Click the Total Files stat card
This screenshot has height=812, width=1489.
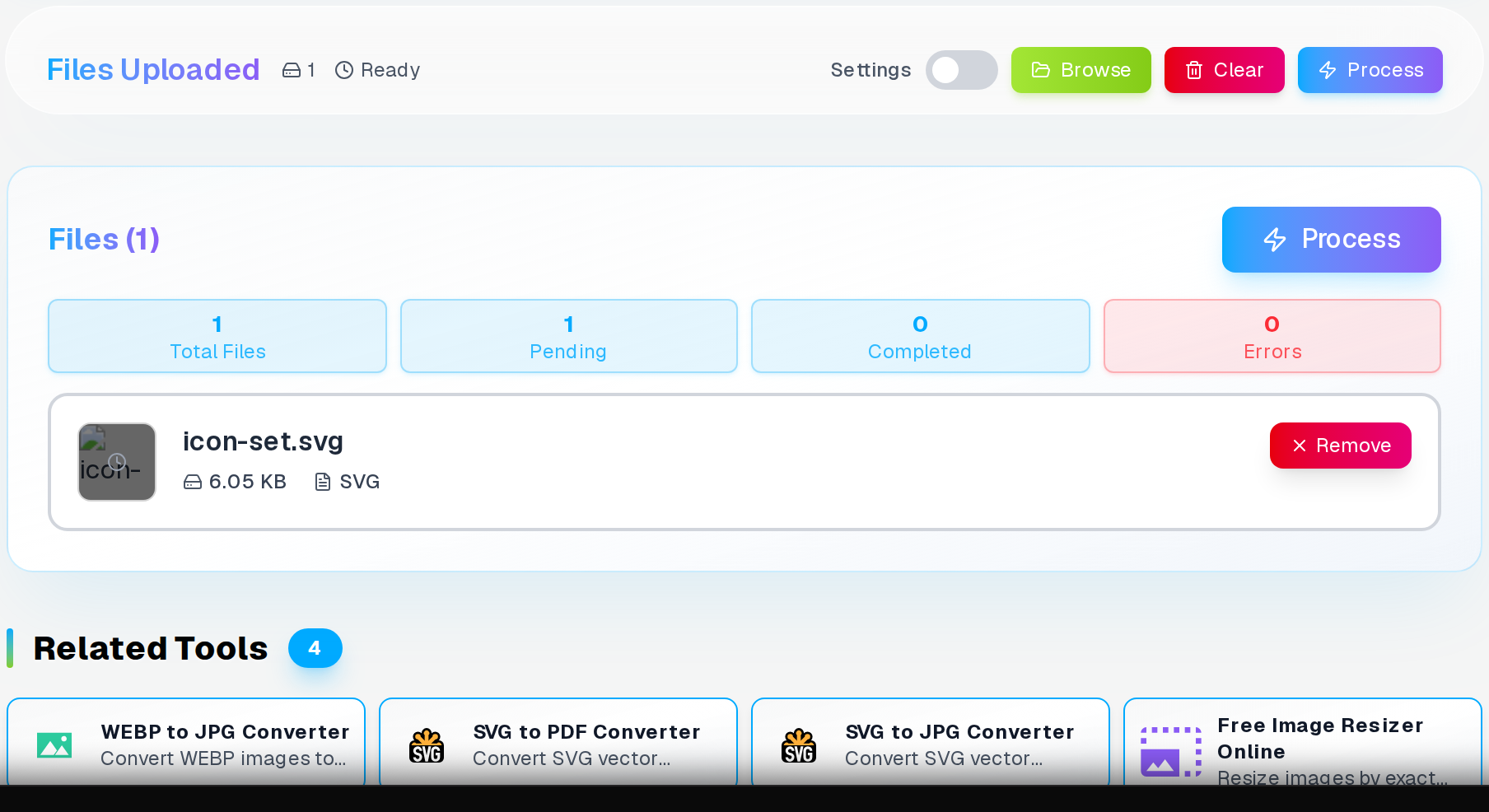tap(217, 336)
